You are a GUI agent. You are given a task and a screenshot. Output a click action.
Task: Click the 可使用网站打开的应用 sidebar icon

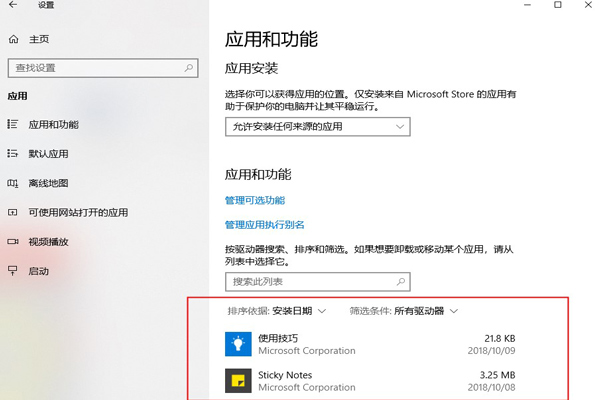pyautogui.click(x=13, y=212)
